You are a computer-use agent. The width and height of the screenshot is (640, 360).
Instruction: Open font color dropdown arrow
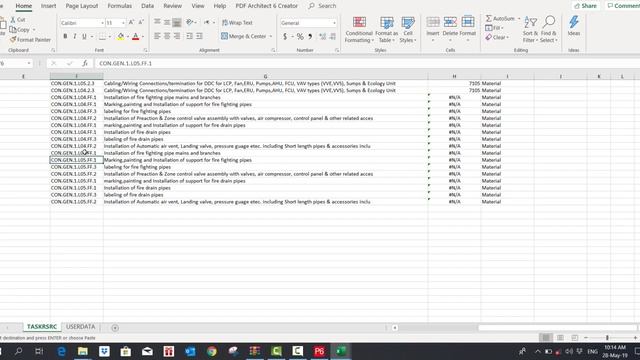coord(143,36)
